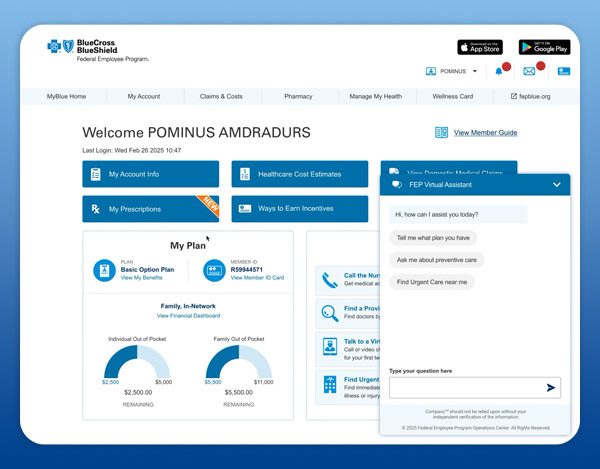Click the Family, In-Network heading
The height and width of the screenshot is (469, 600).
pyautogui.click(x=188, y=306)
